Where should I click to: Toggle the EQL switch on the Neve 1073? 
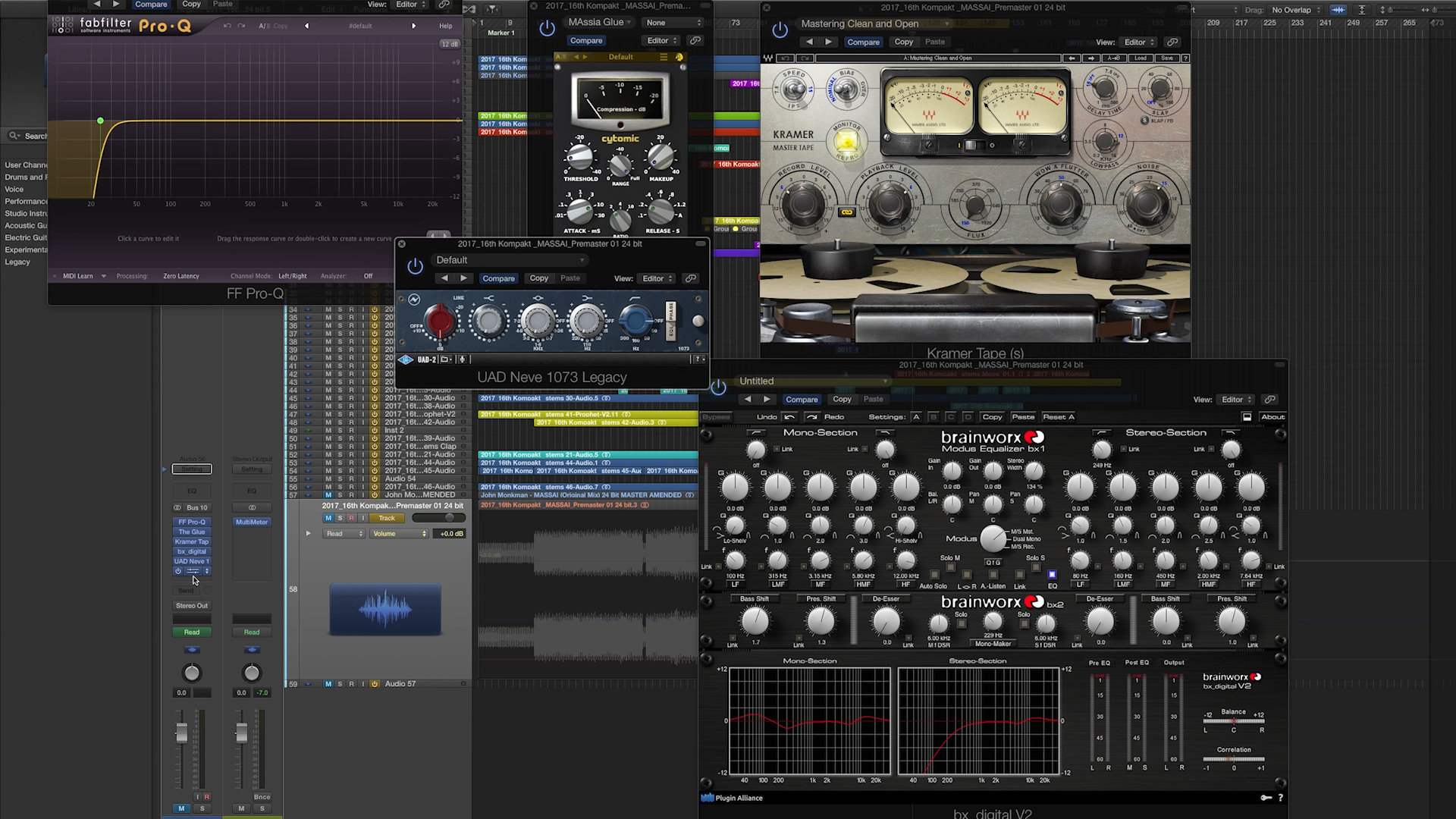pos(670,331)
